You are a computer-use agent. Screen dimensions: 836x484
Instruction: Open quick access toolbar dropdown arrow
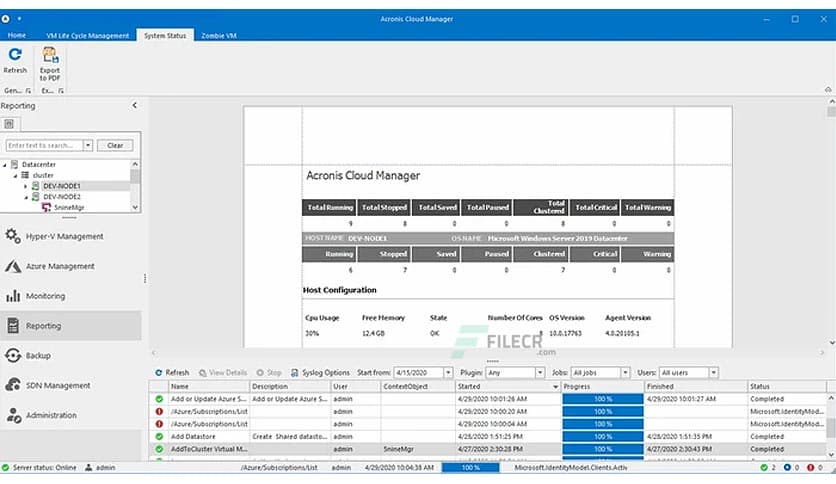pyautogui.click(x=19, y=19)
